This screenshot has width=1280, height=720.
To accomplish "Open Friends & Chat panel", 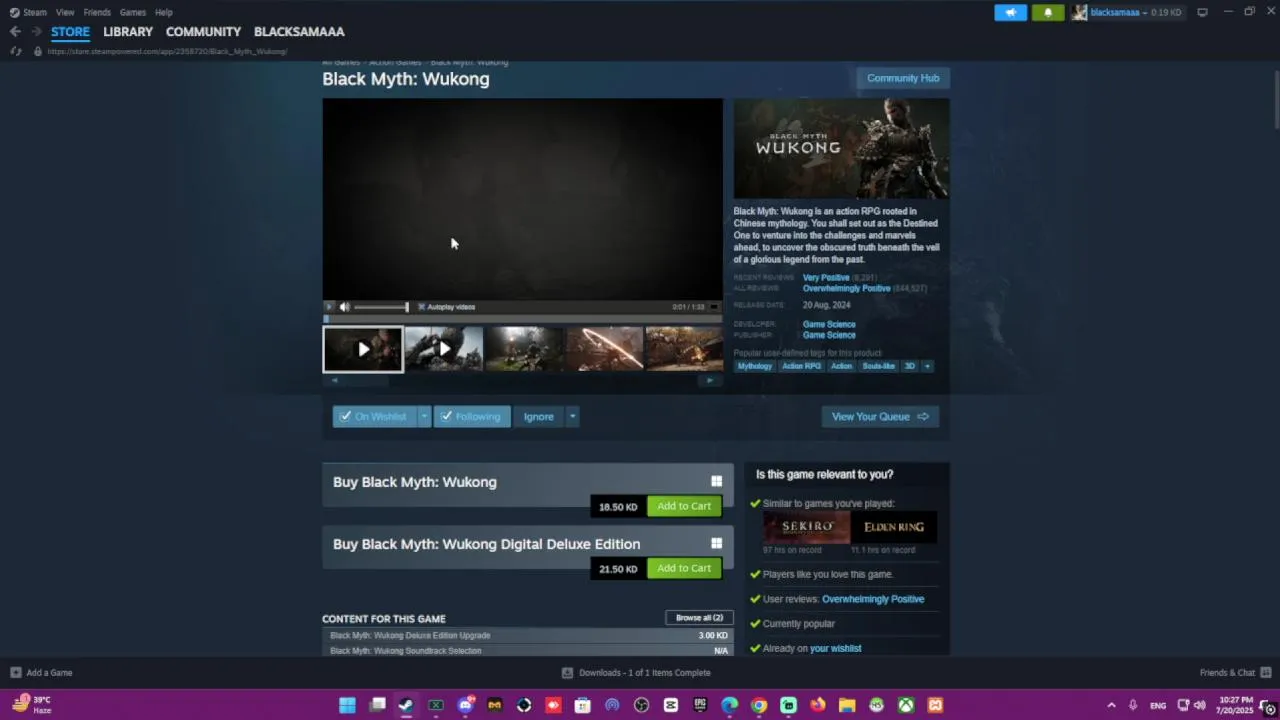I will click(x=1235, y=672).
